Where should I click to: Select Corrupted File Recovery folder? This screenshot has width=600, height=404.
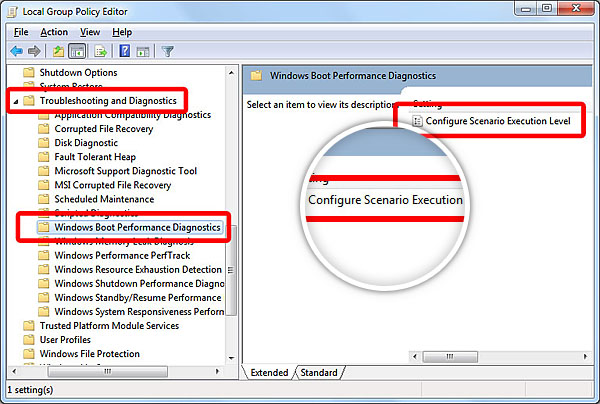point(104,129)
